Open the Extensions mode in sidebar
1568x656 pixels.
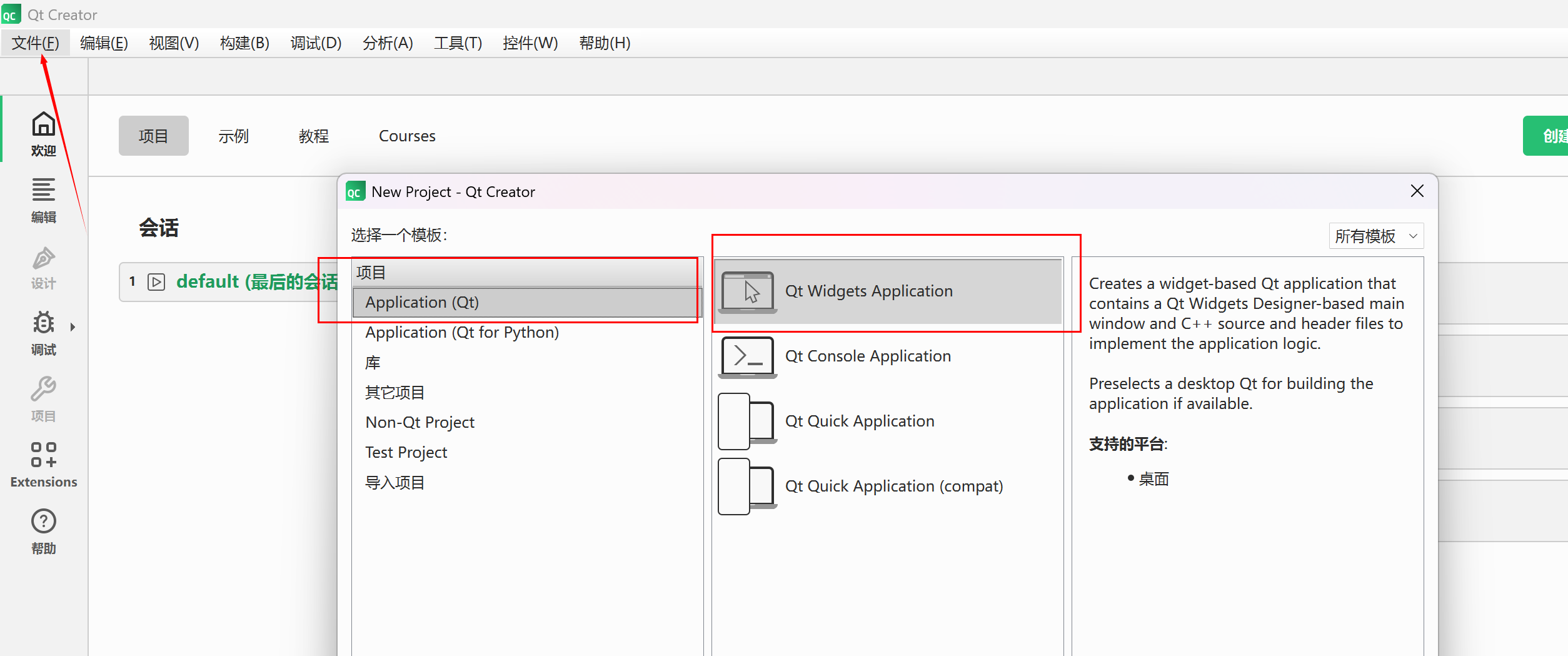(44, 465)
